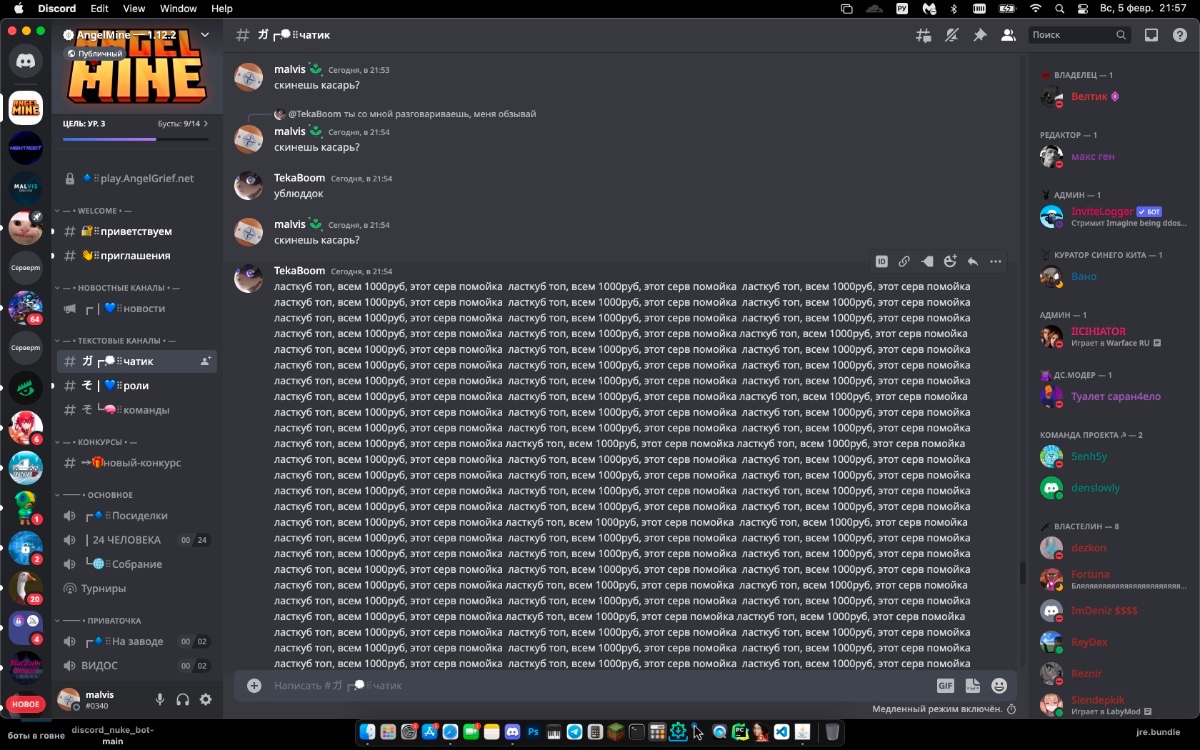Viewport: 1200px width, 750px height.
Task: Toggle deafen headphones in user panel
Action: coord(183,700)
